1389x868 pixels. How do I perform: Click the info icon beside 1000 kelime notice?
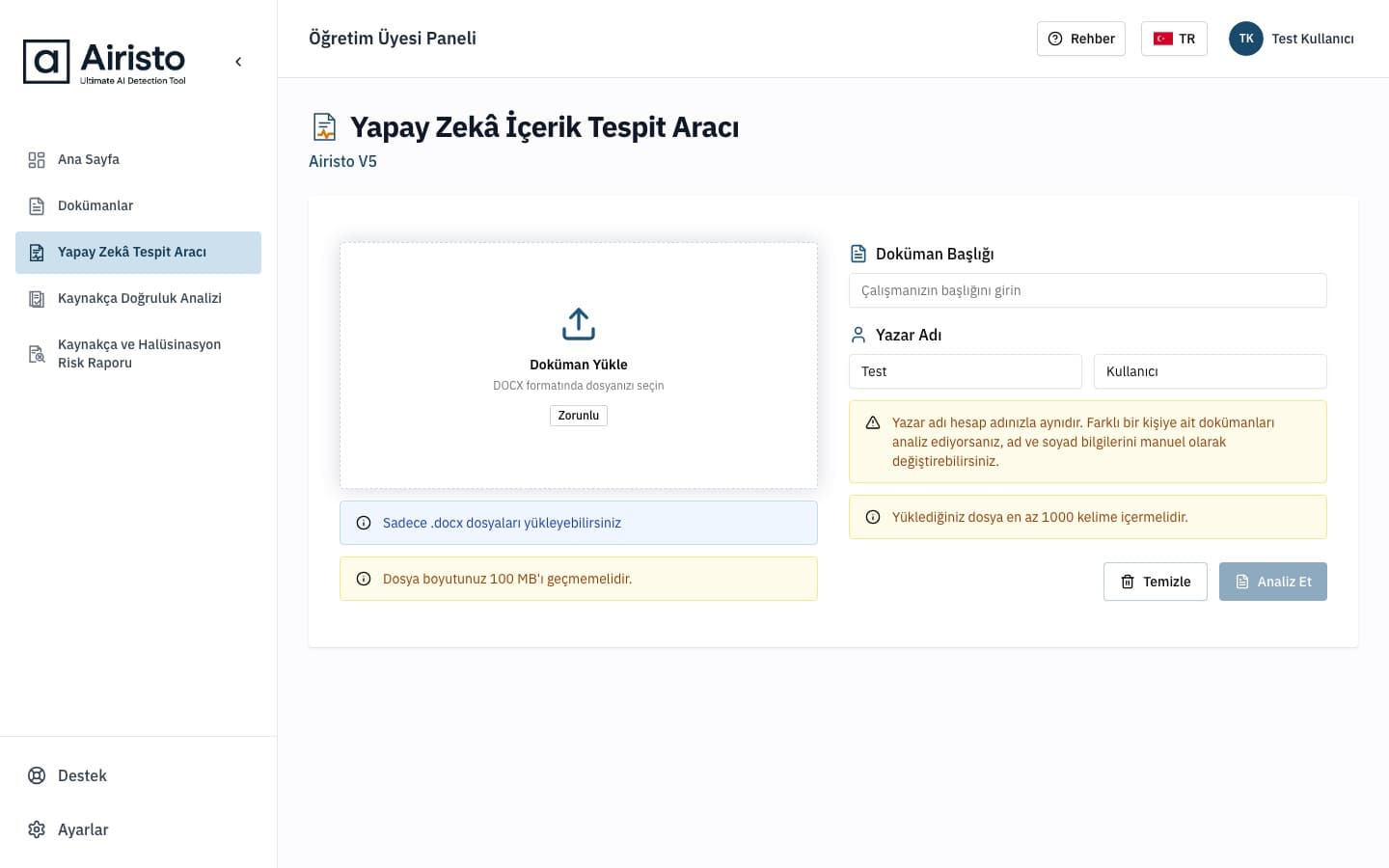point(873,517)
